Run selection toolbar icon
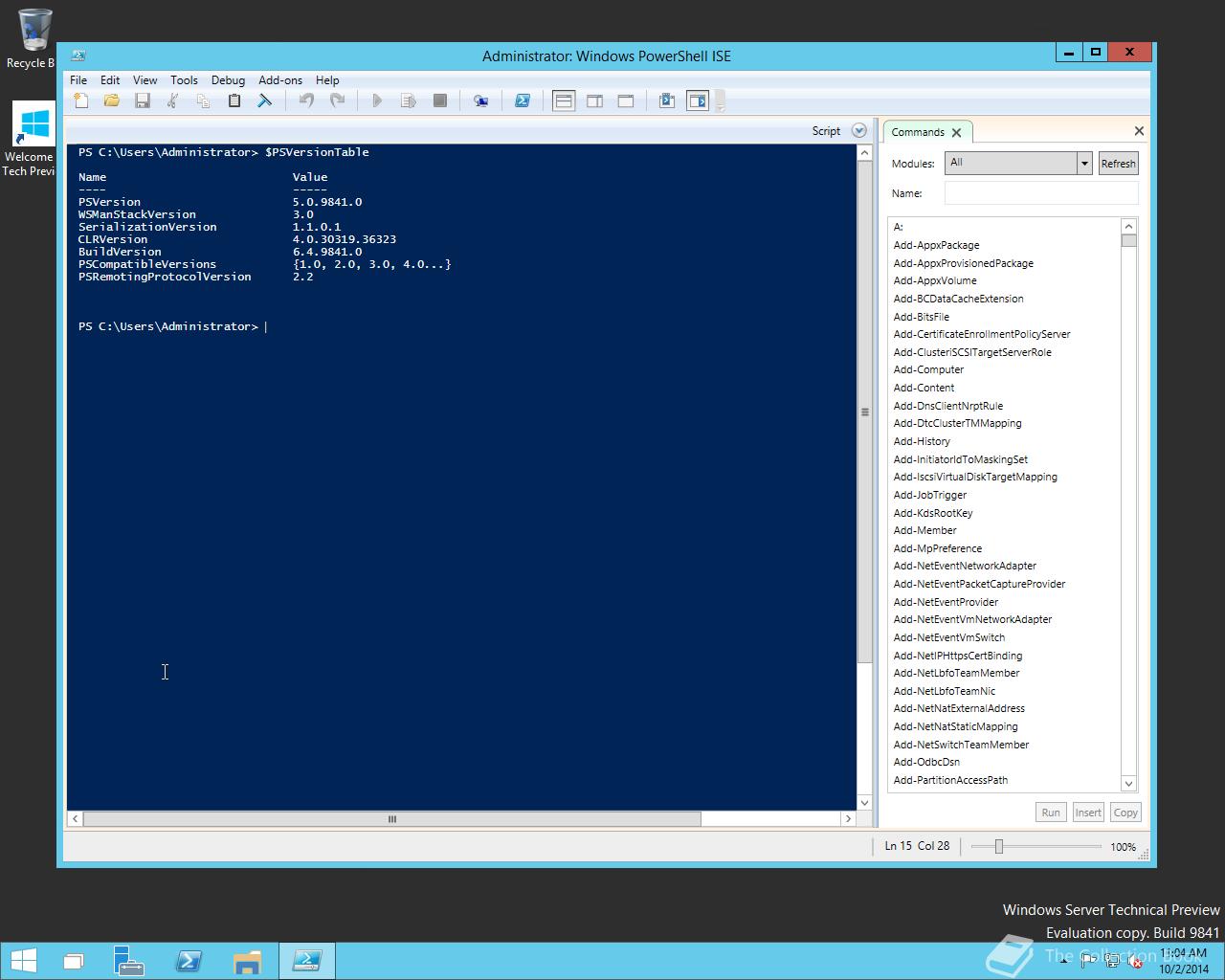 tap(409, 100)
